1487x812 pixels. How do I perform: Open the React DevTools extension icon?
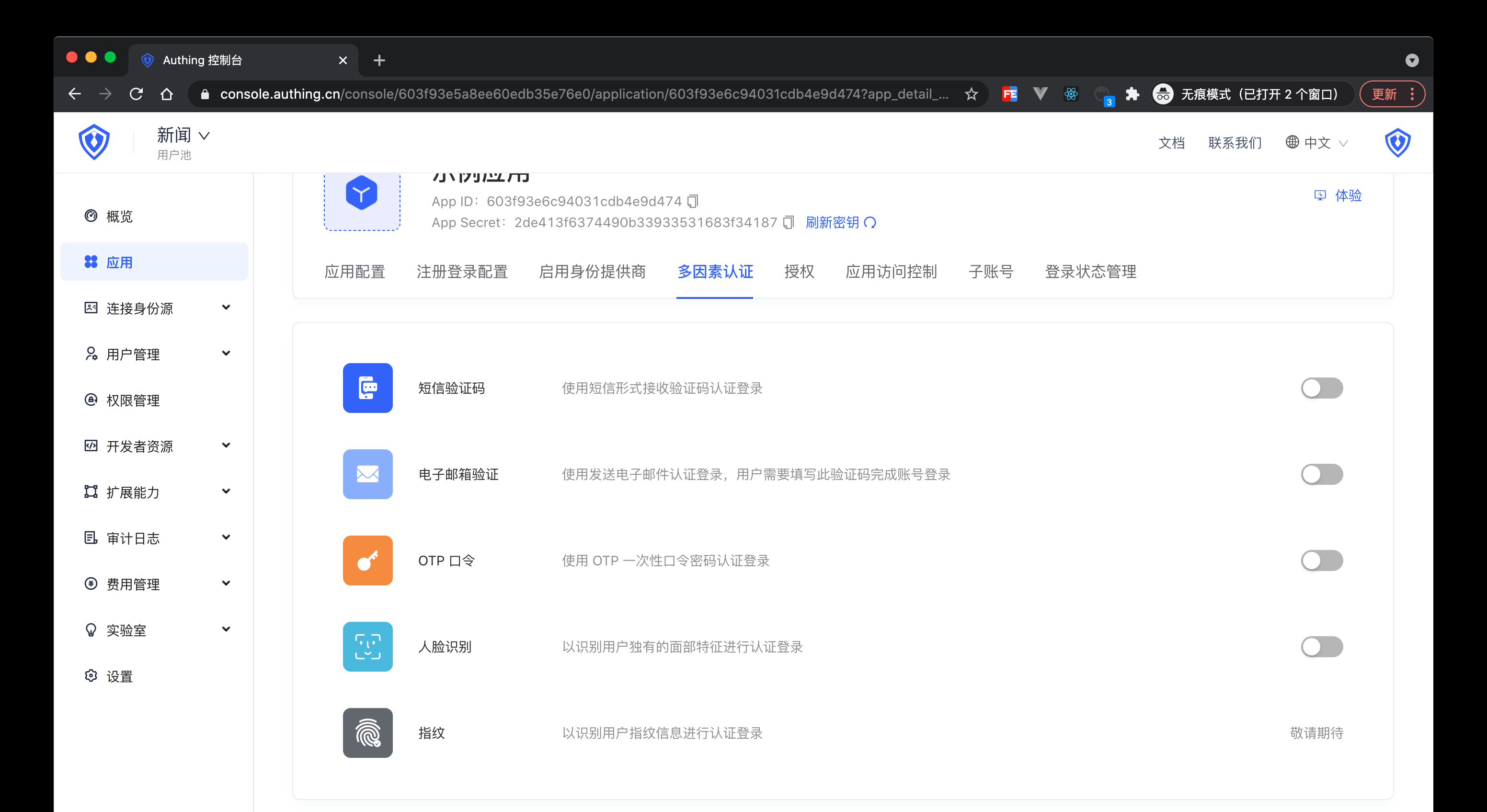[x=1071, y=93]
